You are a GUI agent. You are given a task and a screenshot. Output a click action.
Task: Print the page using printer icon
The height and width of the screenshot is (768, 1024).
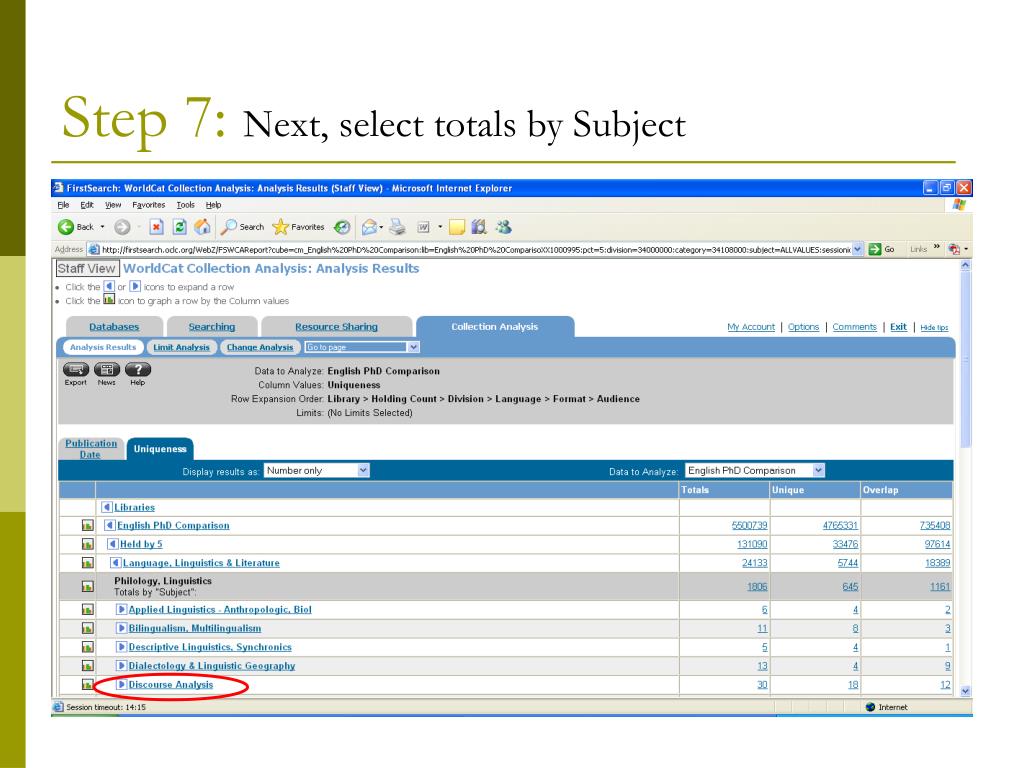(x=397, y=227)
